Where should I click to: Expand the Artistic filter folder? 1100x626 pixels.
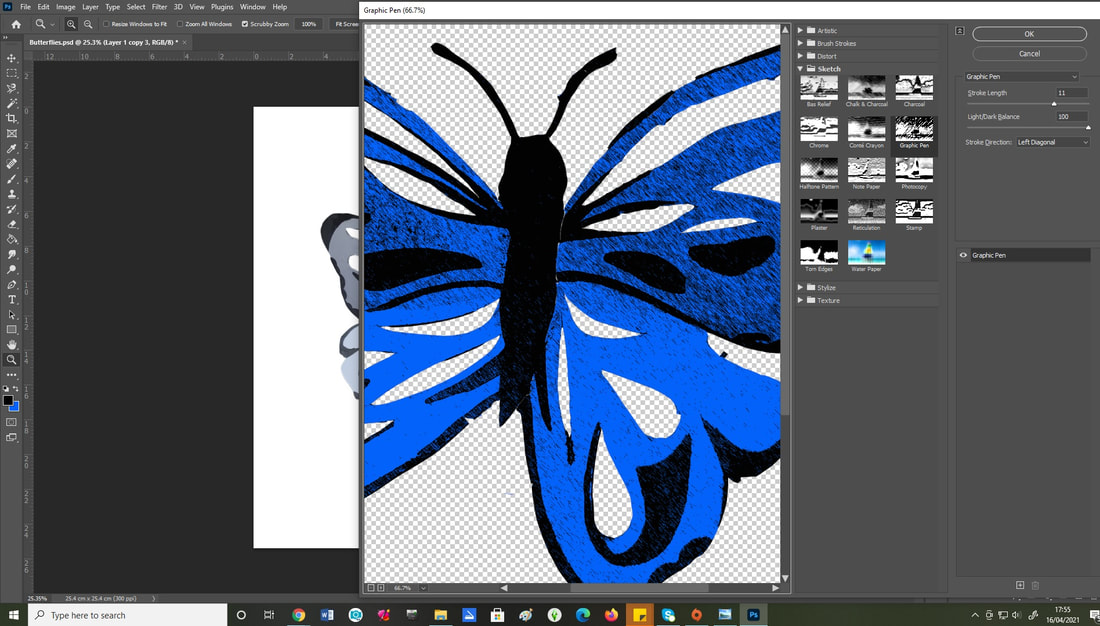801,31
